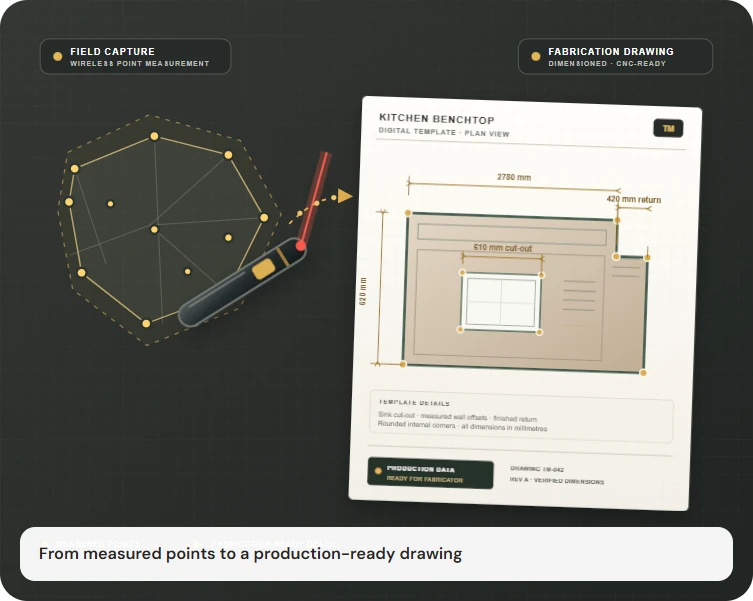
Task: Click the 'WIRELESS POINT MEASUREMENT' subtitle
Action: click(140, 63)
